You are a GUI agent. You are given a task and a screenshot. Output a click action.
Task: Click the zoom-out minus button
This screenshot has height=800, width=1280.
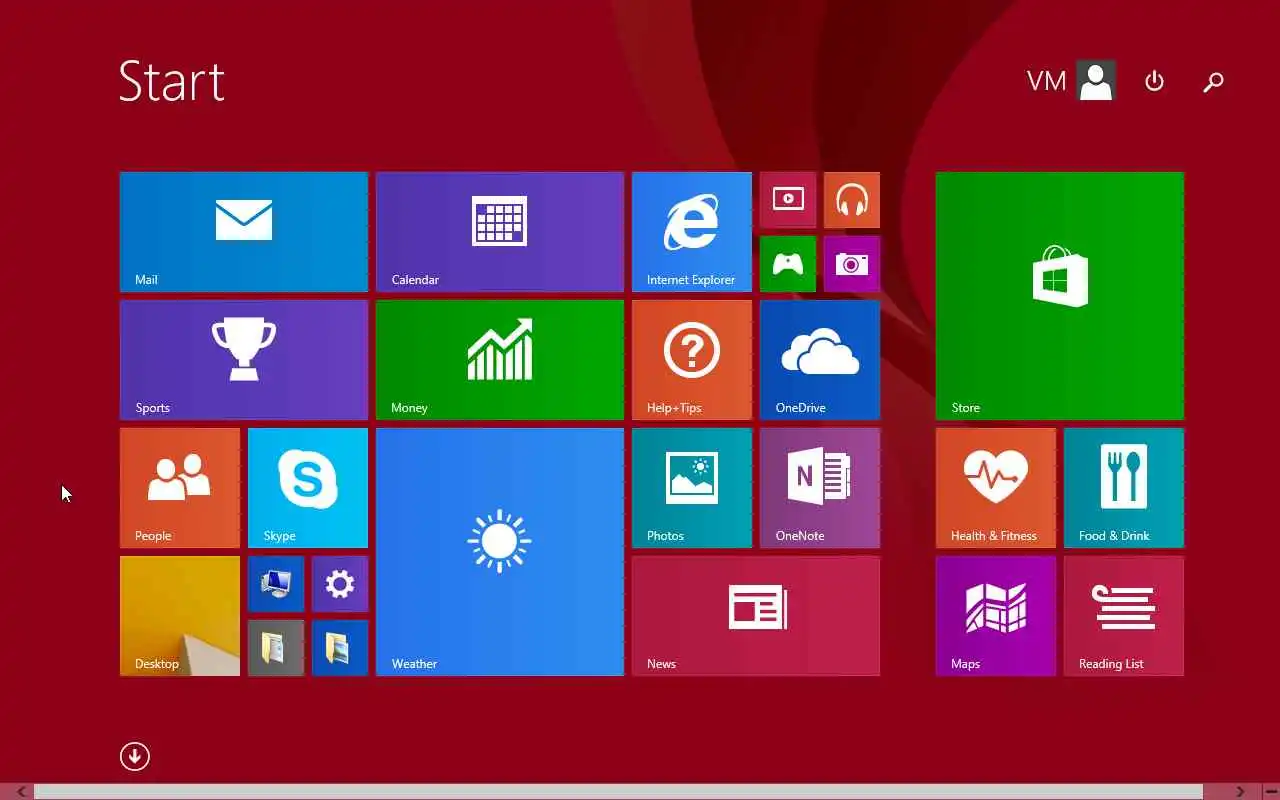point(1269,792)
